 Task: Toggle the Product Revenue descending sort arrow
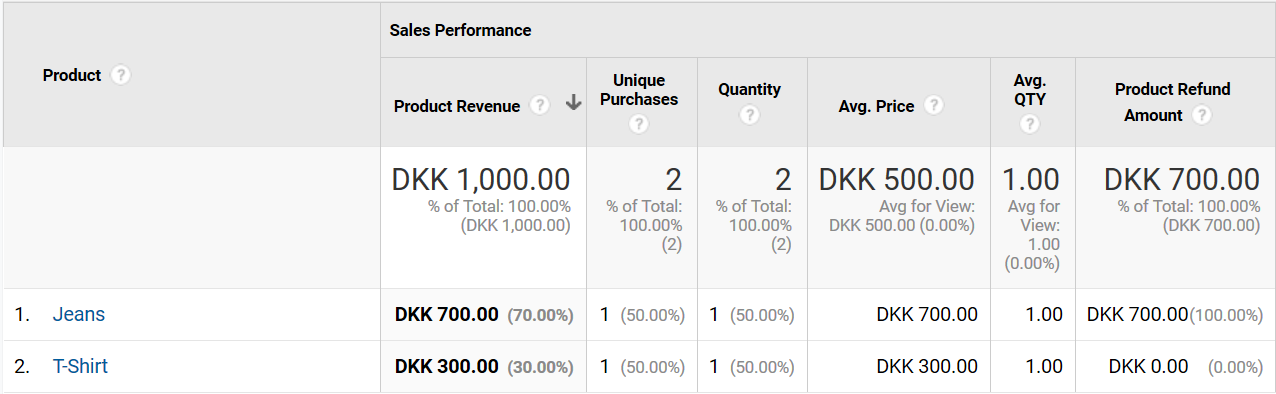pos(573,104)
